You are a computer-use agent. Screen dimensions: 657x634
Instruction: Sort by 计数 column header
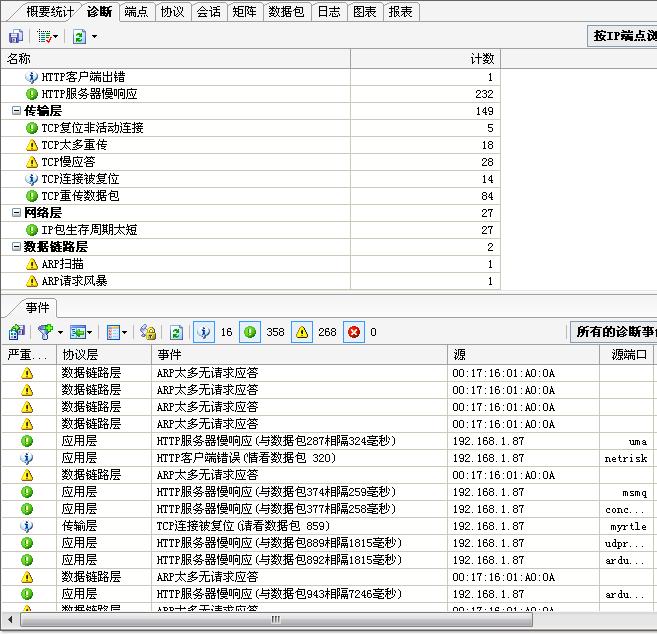[x=425, y=59]
